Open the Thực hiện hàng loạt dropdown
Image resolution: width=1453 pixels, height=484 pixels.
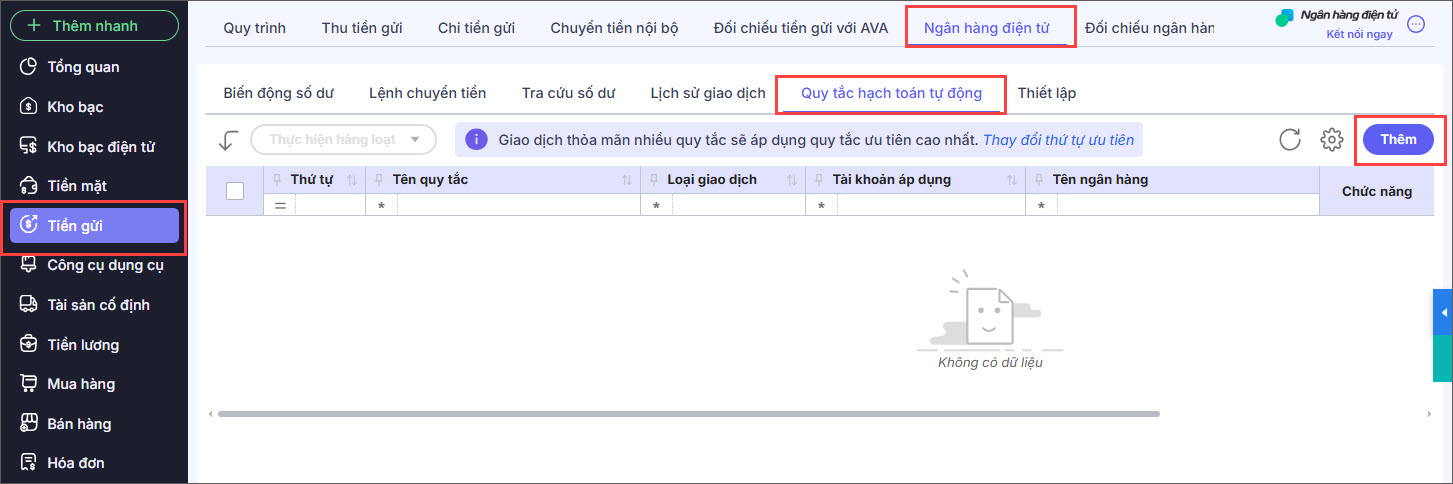coord(343,140)
